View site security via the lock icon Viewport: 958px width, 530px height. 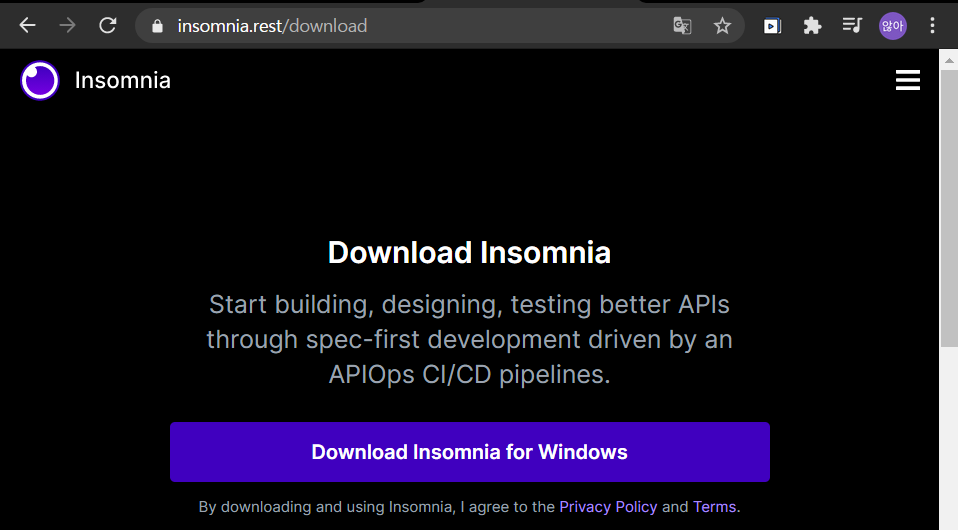158,26
